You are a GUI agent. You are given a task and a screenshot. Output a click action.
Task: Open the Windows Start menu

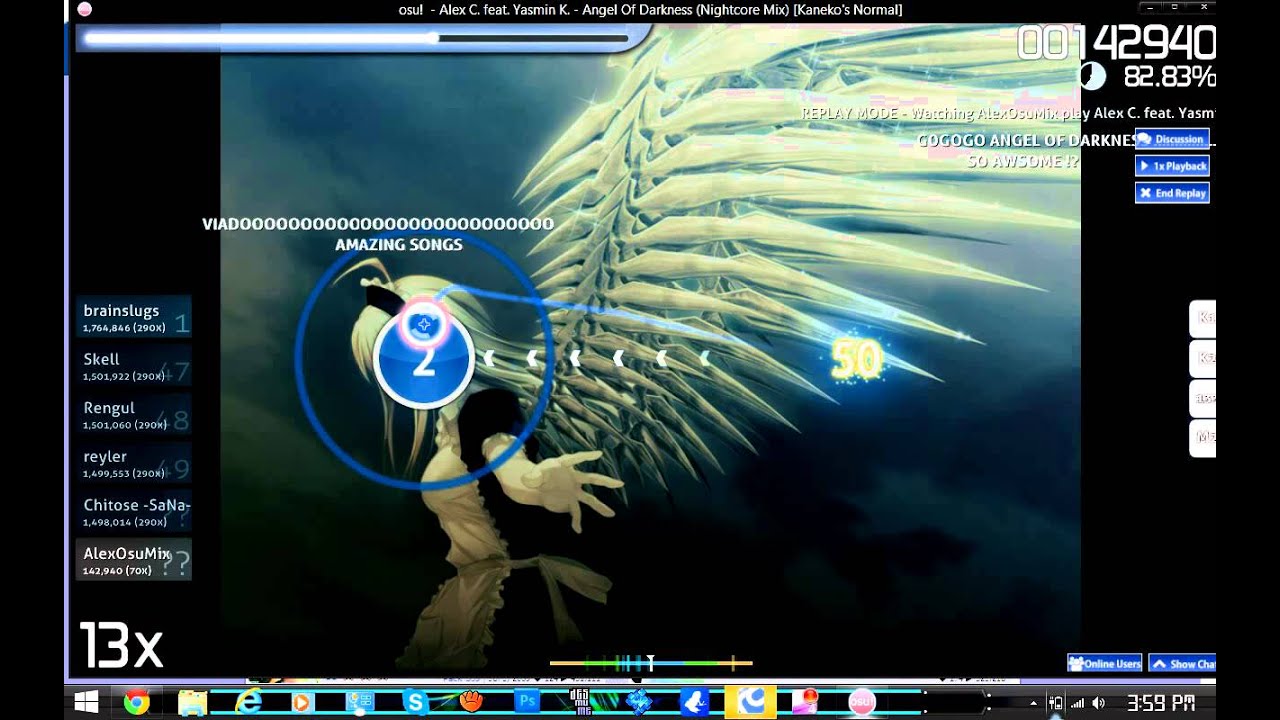coord(87,702)
